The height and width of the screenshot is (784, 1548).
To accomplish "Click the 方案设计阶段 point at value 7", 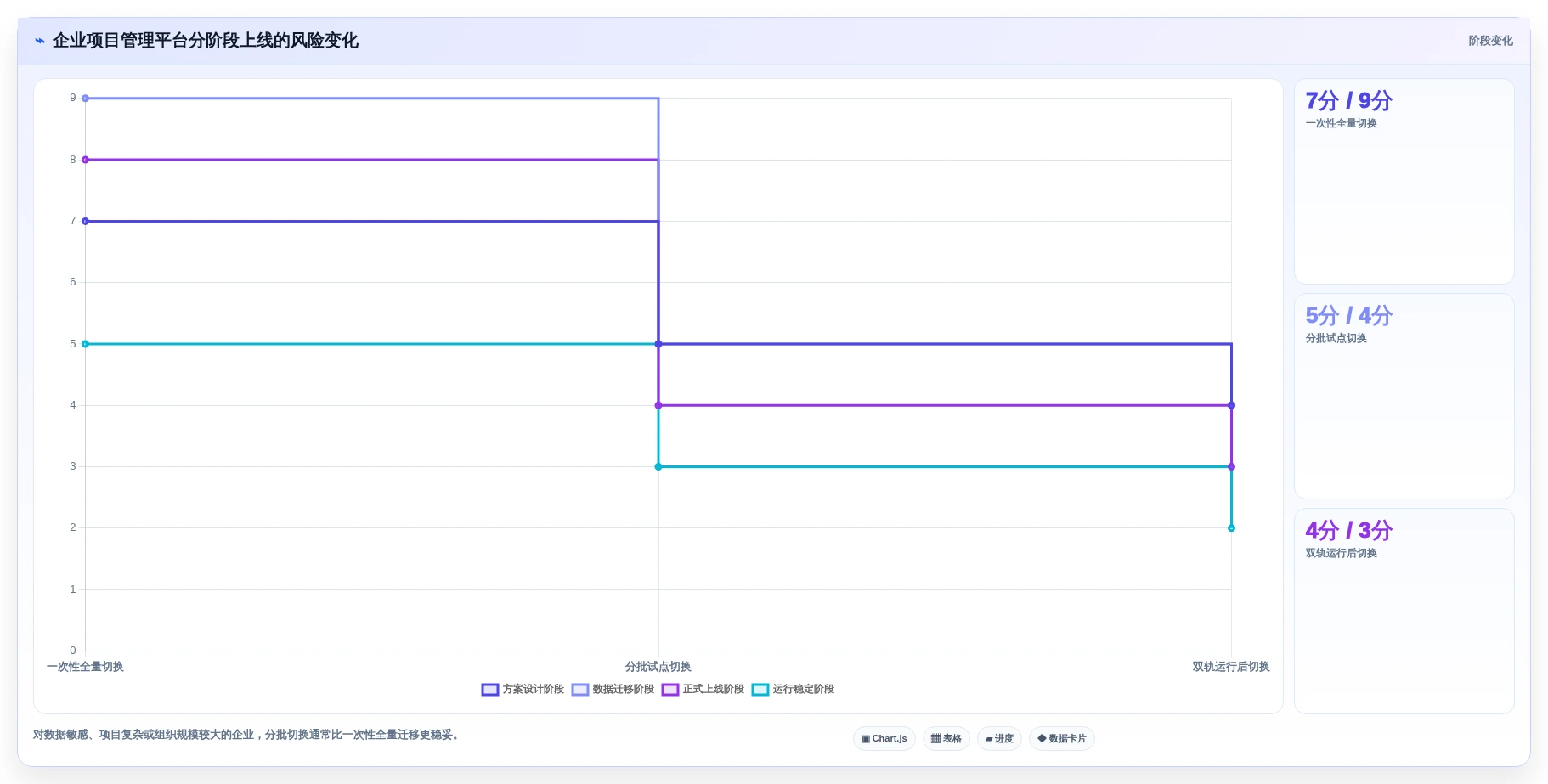I will click(85, 221).
